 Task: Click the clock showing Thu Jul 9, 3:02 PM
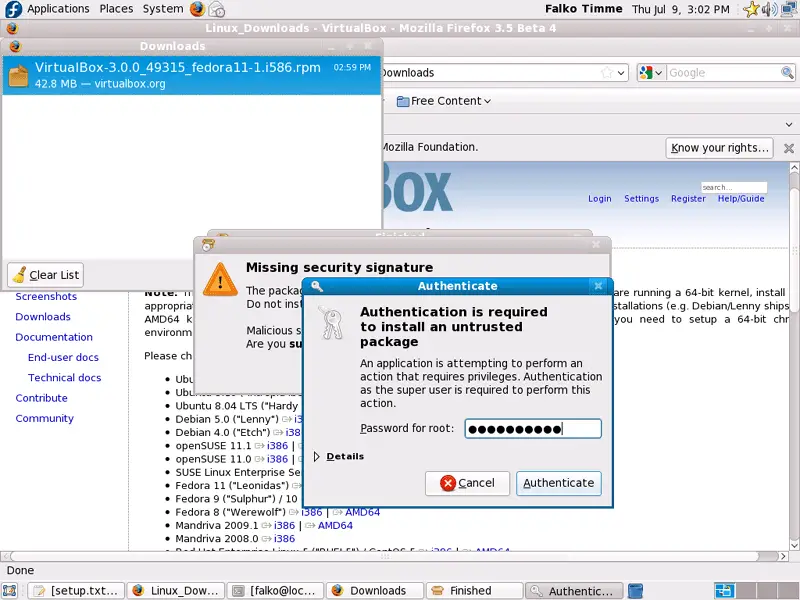[681, 9]
